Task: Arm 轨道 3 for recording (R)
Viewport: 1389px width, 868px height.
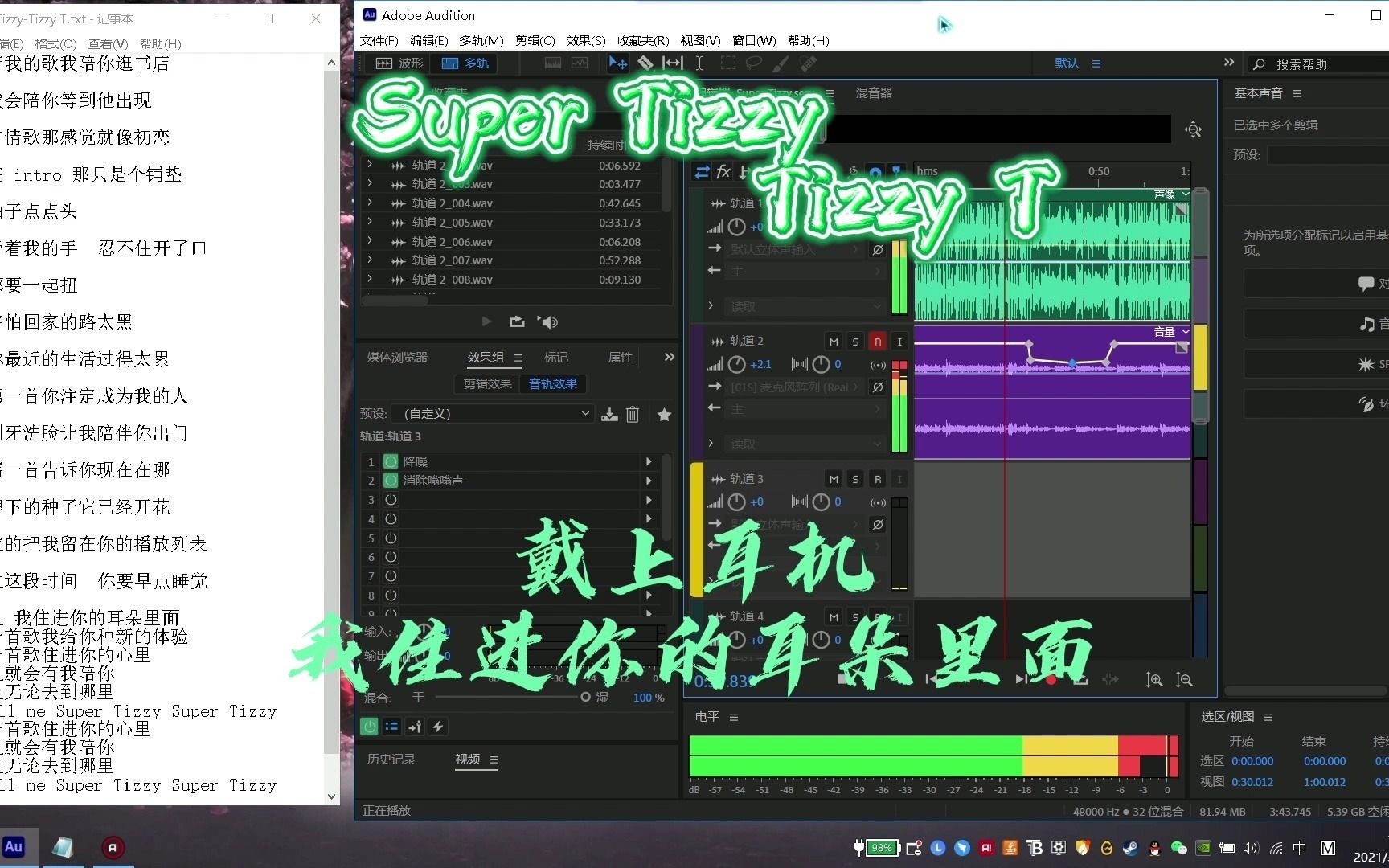Action: pos(878,479)
